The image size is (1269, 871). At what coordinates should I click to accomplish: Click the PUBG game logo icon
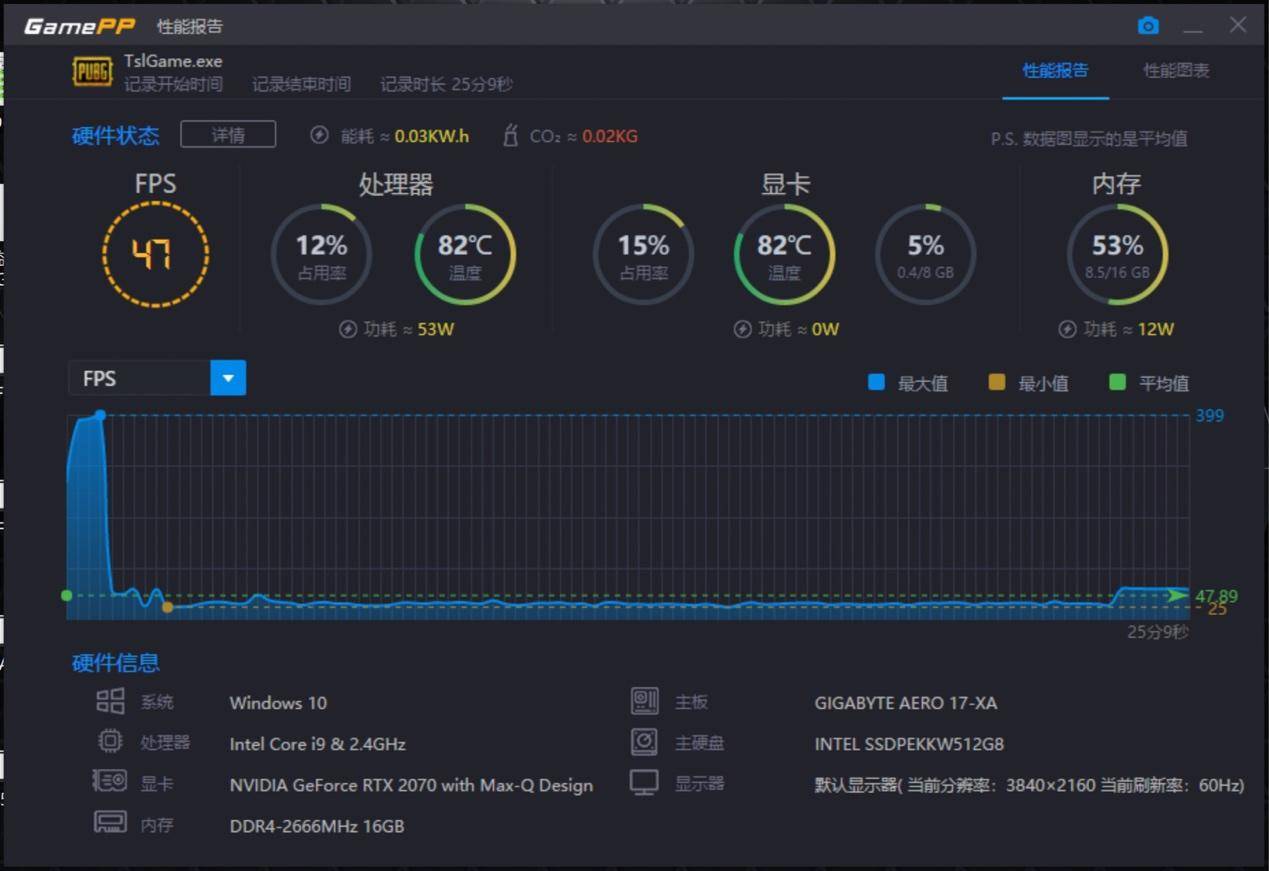point(92,72)
